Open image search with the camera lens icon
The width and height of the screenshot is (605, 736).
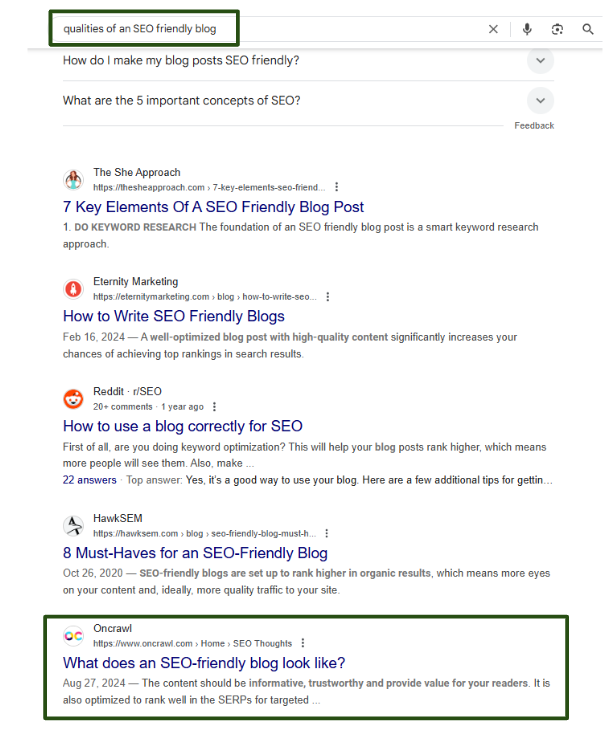557,29
